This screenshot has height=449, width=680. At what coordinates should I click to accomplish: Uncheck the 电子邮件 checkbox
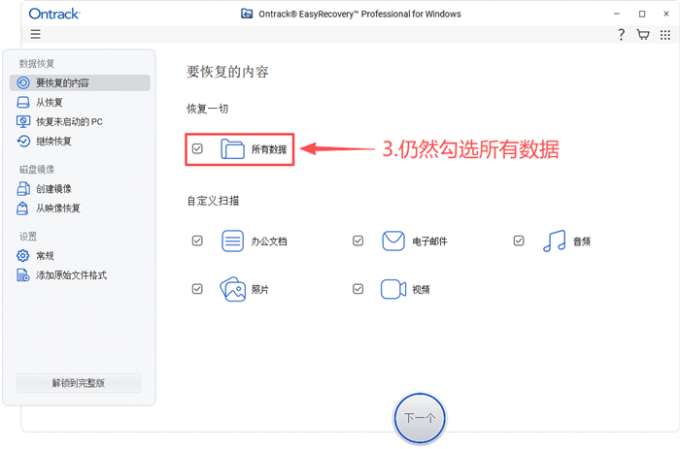358,241
